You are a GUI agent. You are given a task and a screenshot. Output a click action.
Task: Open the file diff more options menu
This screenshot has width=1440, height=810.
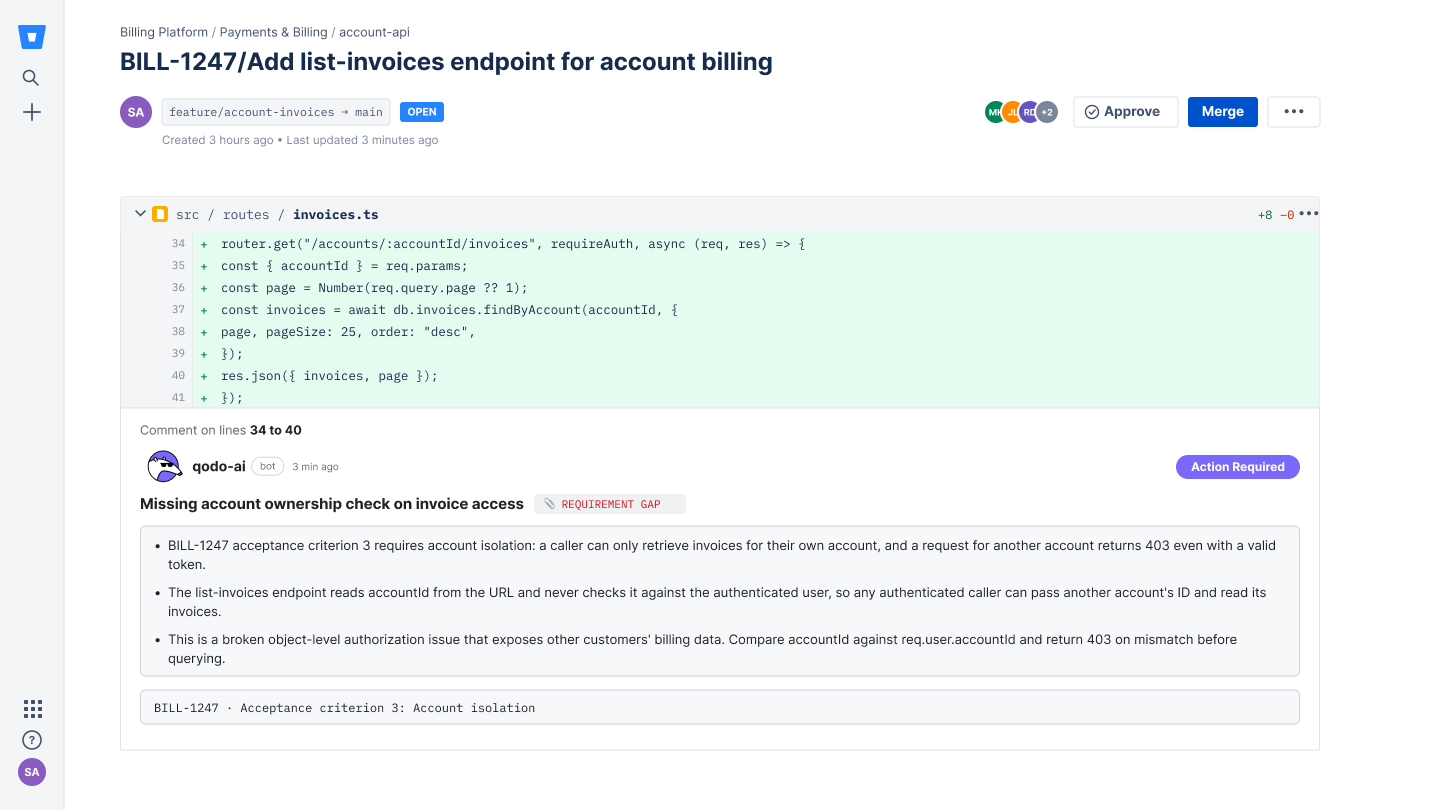tap(1308, 214)
